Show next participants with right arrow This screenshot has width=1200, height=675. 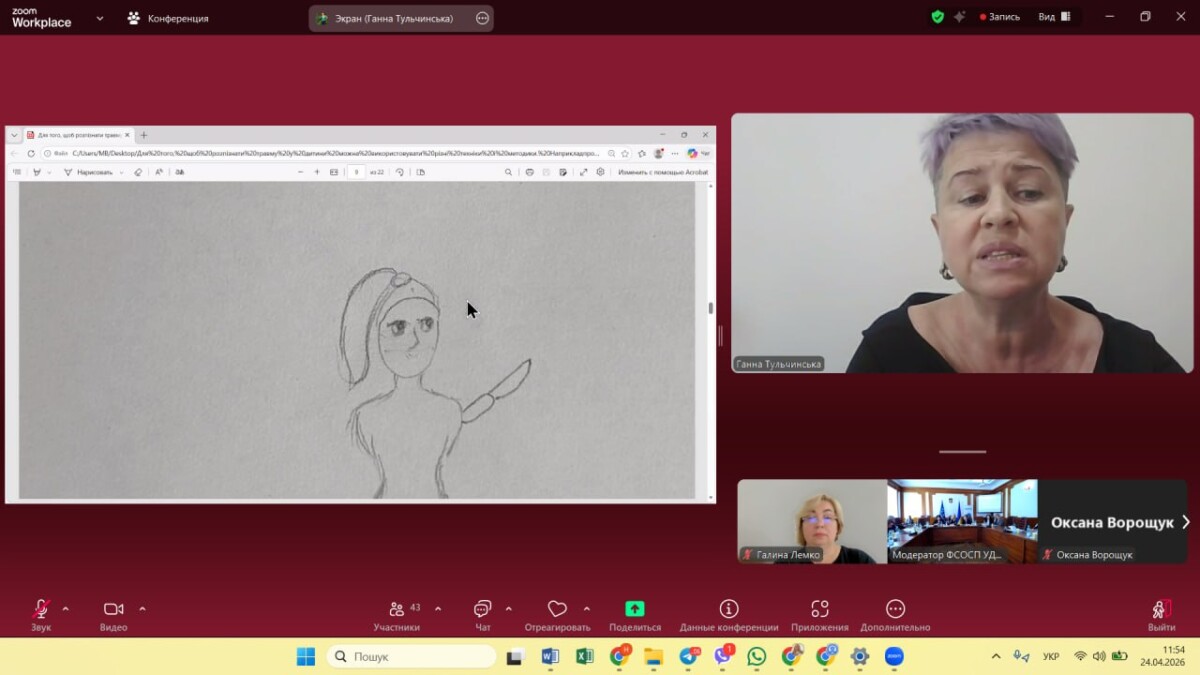coord(1185,522)
